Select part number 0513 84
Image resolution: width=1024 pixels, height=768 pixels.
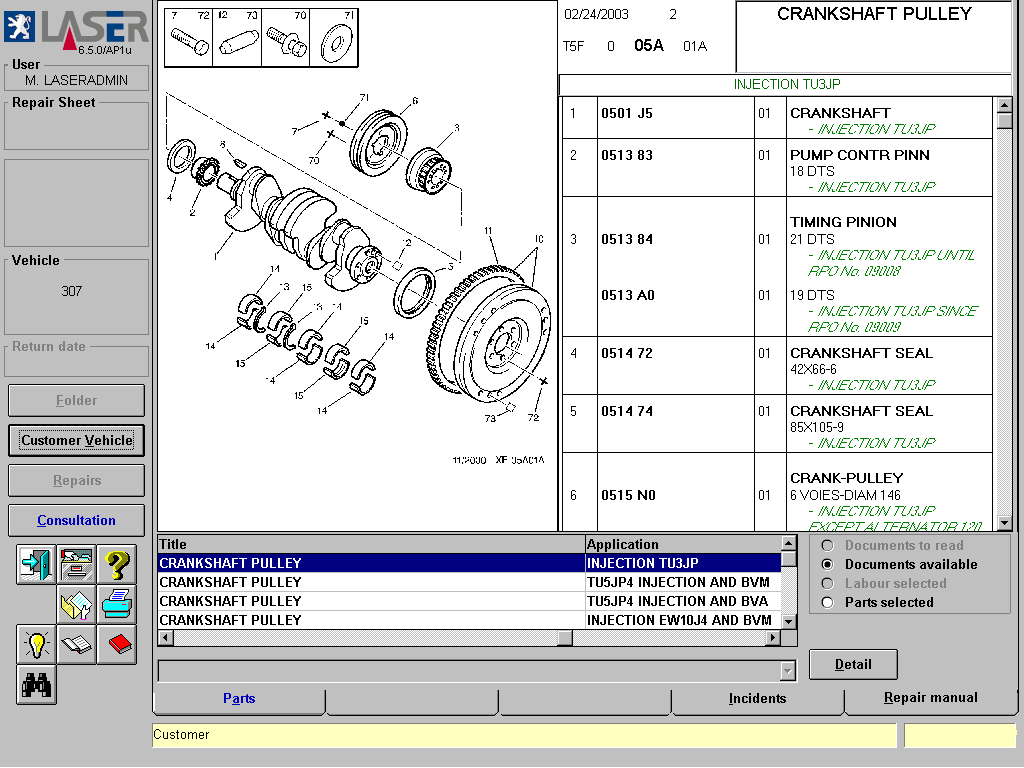pyautogui.click(x=627, y=240)
